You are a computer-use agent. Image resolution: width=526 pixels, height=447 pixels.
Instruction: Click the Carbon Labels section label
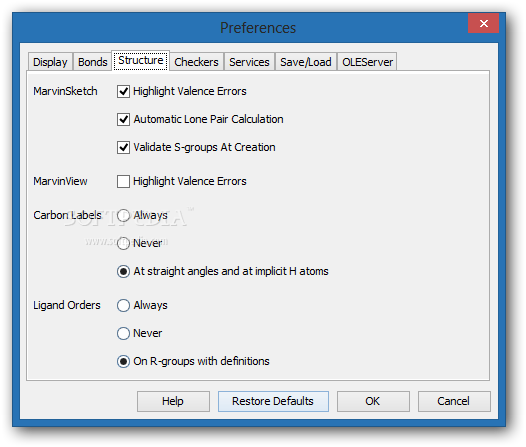67,215
